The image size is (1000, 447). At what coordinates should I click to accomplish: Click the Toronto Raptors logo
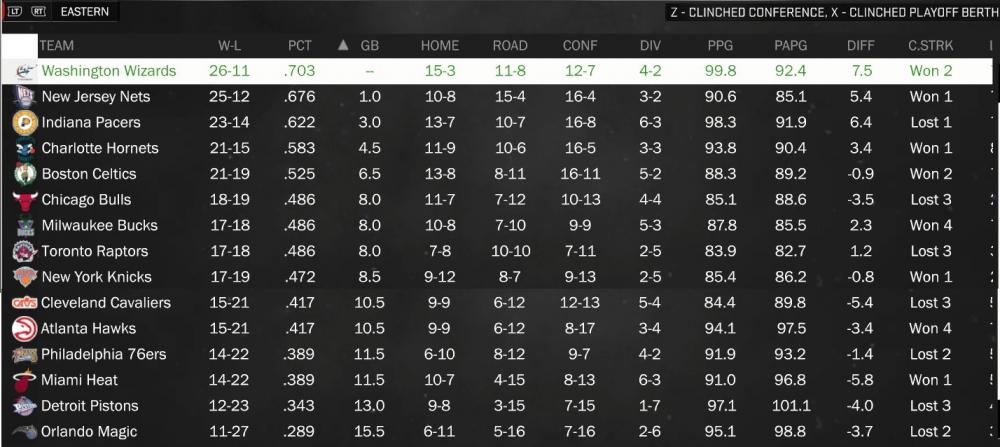tap(24, 251)
